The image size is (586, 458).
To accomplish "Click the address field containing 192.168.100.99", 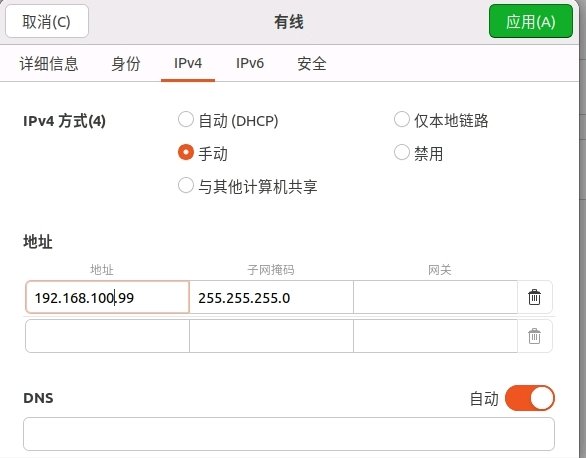I will 107,297.
